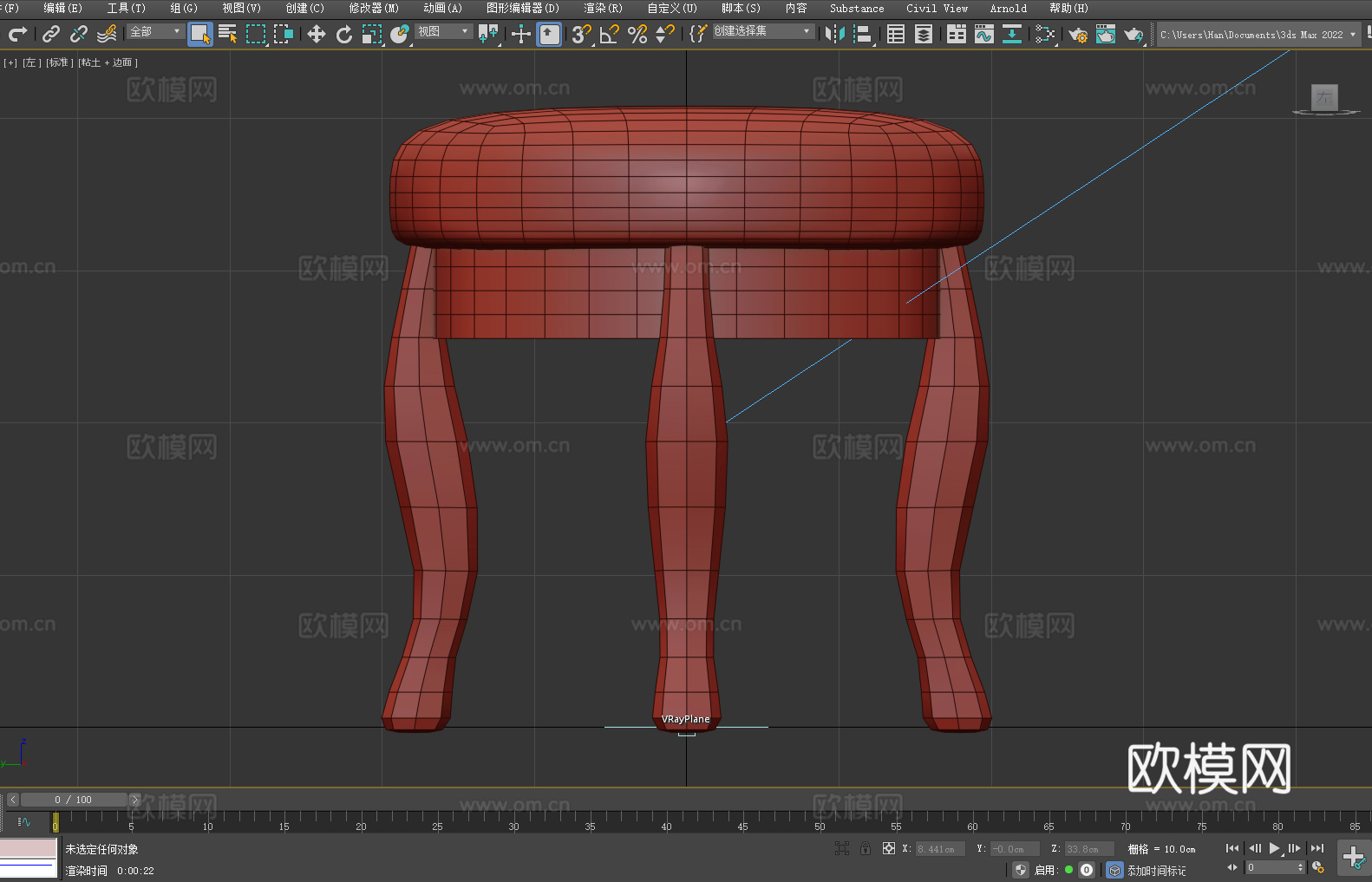Click Use Pivot Point Center icon

(x=488, y=34)
